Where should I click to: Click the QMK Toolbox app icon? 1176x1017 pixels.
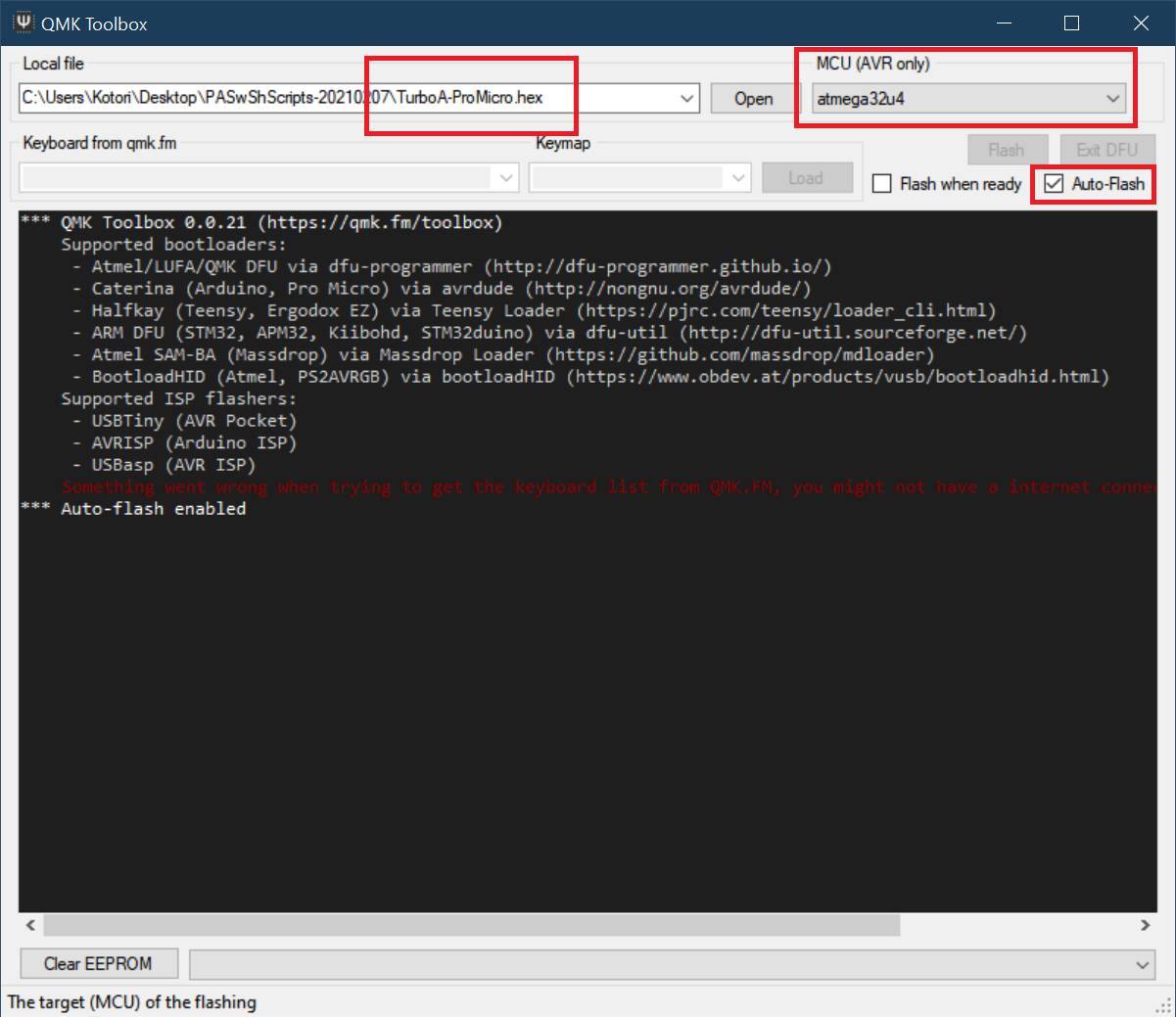click(24, 23)
